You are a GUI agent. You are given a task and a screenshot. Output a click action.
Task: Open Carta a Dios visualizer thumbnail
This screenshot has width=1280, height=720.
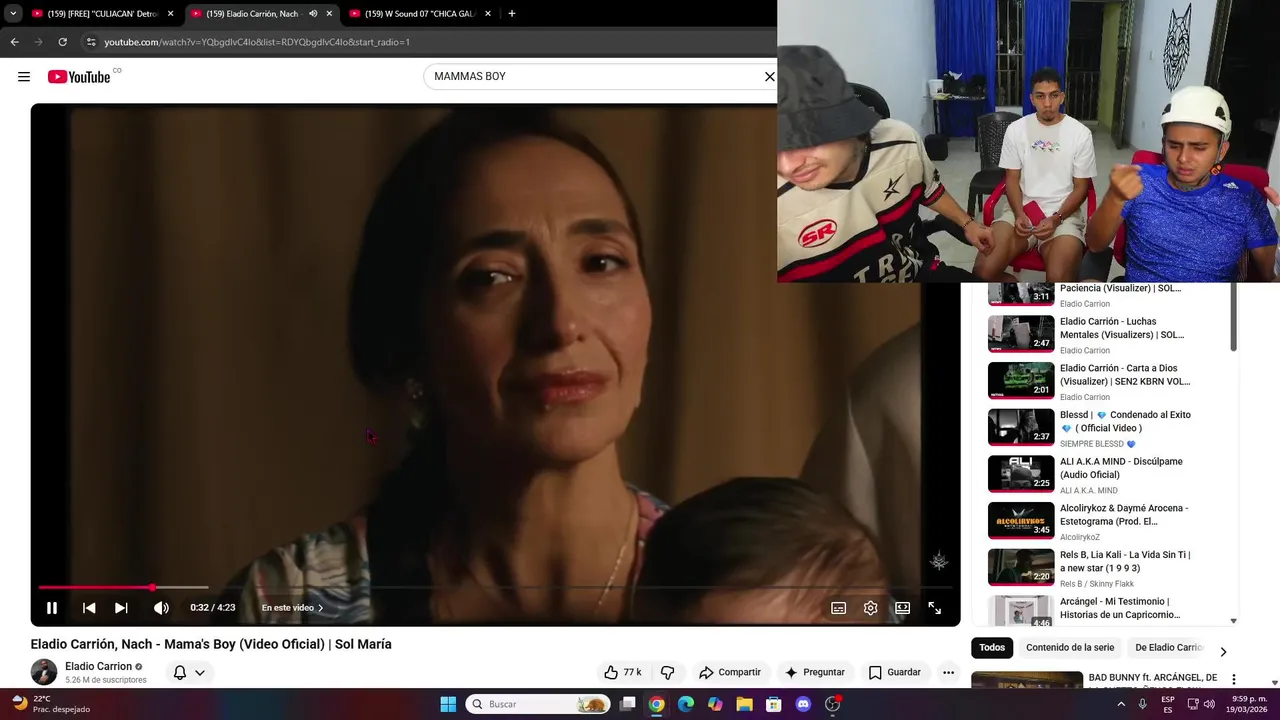coord(1021,380)
